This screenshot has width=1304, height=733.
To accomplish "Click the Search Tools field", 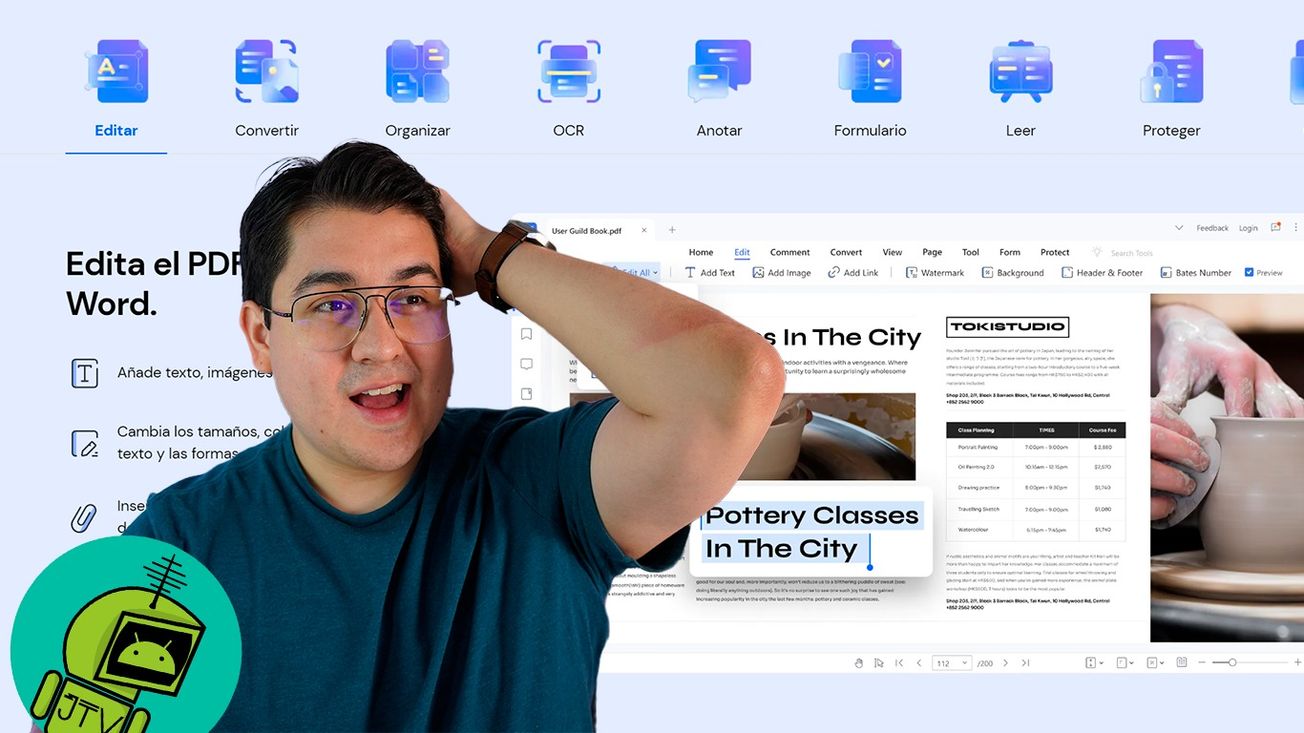I will click(x=1131, y=253).
